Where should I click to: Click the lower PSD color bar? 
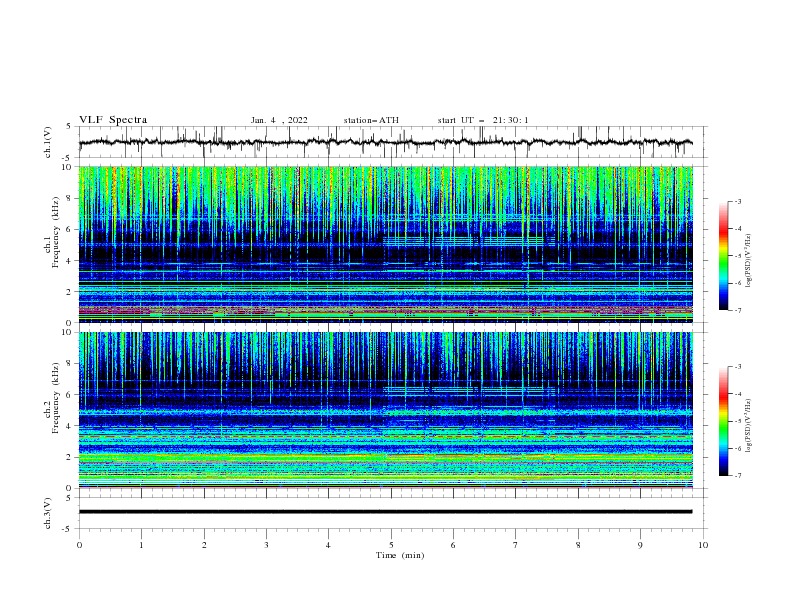pyautogui.click(x=723, y=421)
